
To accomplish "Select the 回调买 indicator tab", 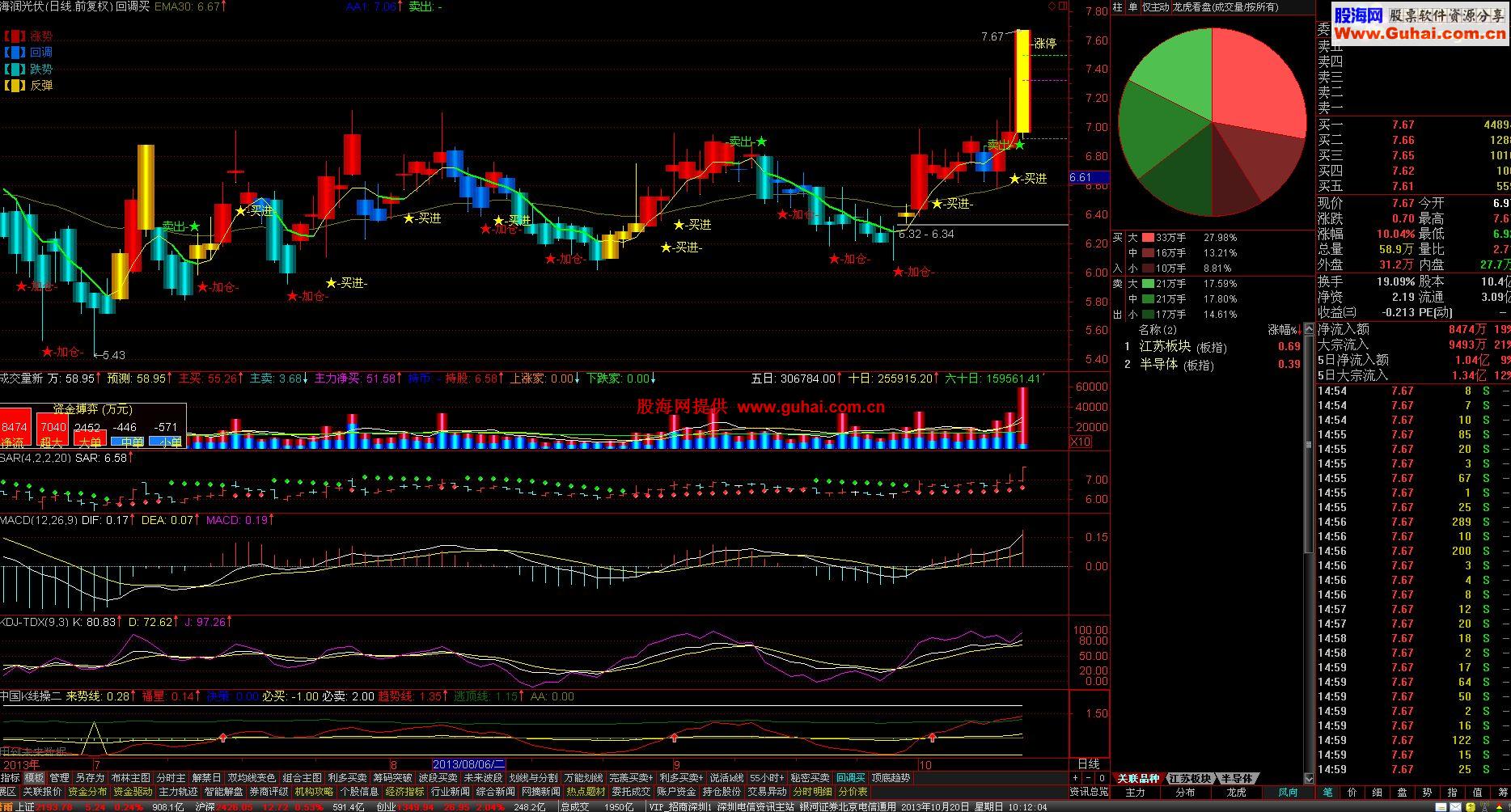I will click(x=851, y=778).
